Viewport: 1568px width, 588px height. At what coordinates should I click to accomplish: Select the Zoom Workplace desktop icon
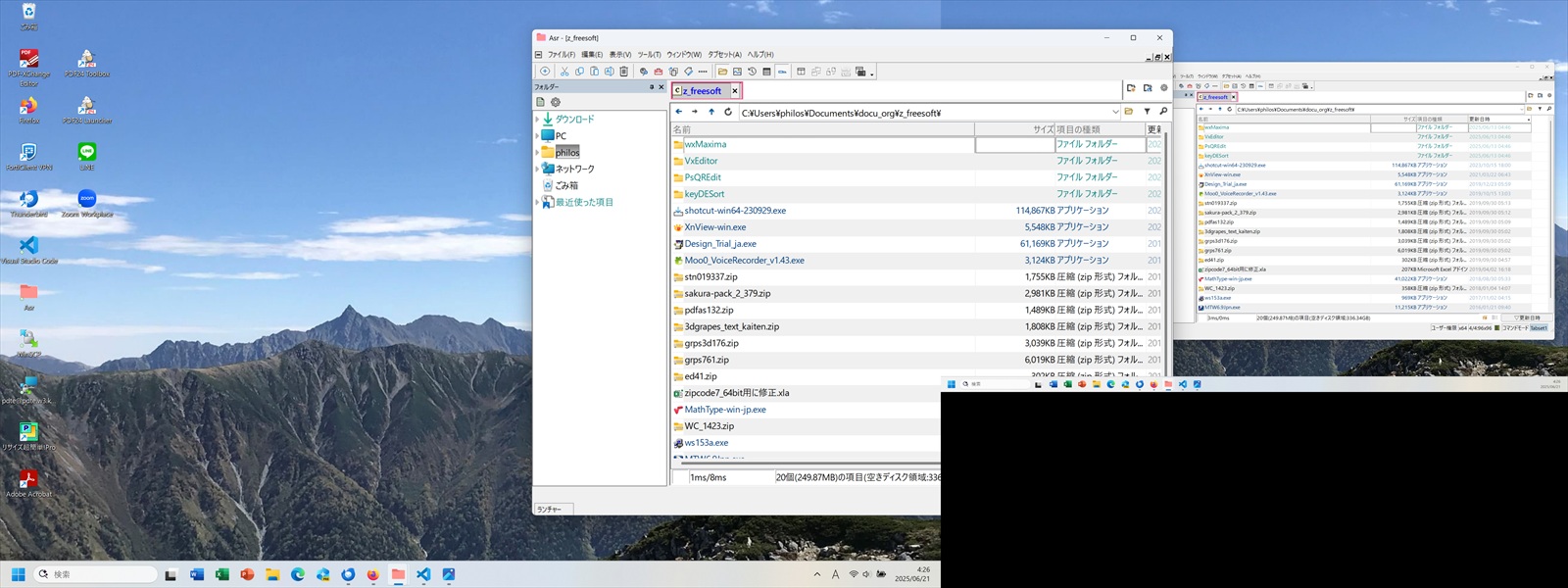pyautogui.click(x=87, y=203)
